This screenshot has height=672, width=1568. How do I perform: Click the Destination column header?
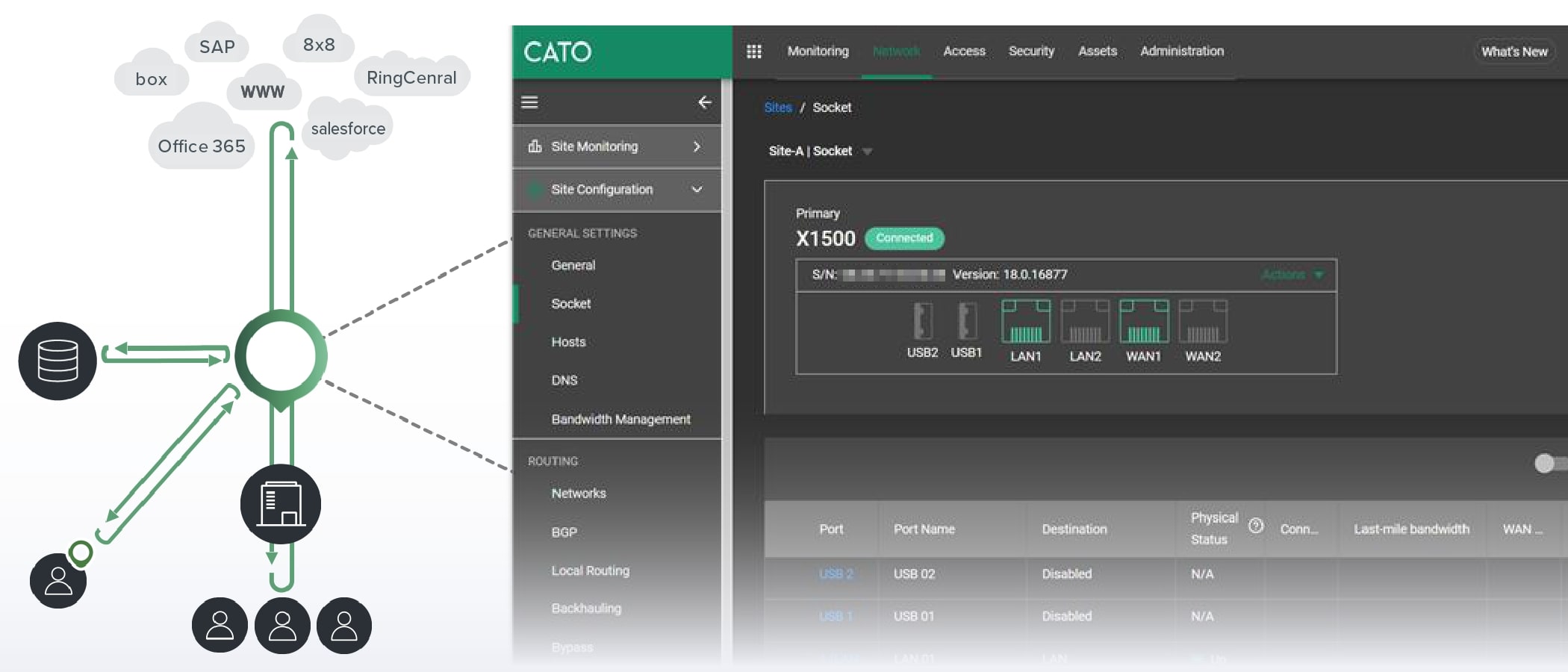1074,529
